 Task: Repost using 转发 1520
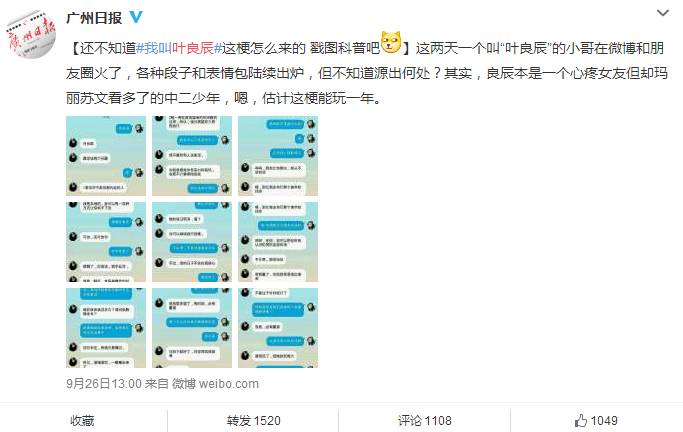[x=253, y=420]
